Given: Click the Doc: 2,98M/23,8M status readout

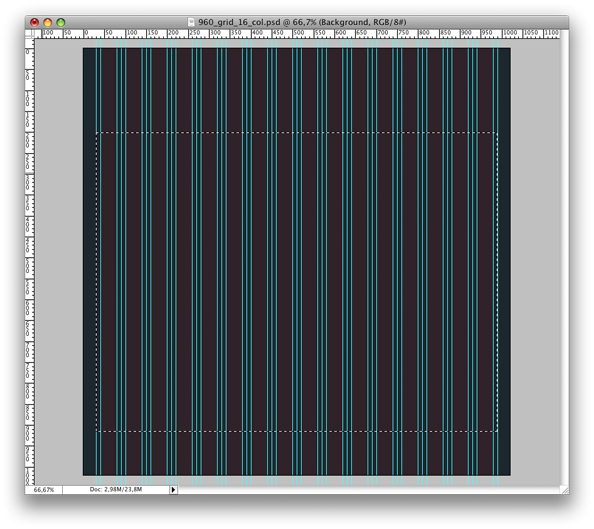Looking at the screenshot, I should tap(116, 490).
